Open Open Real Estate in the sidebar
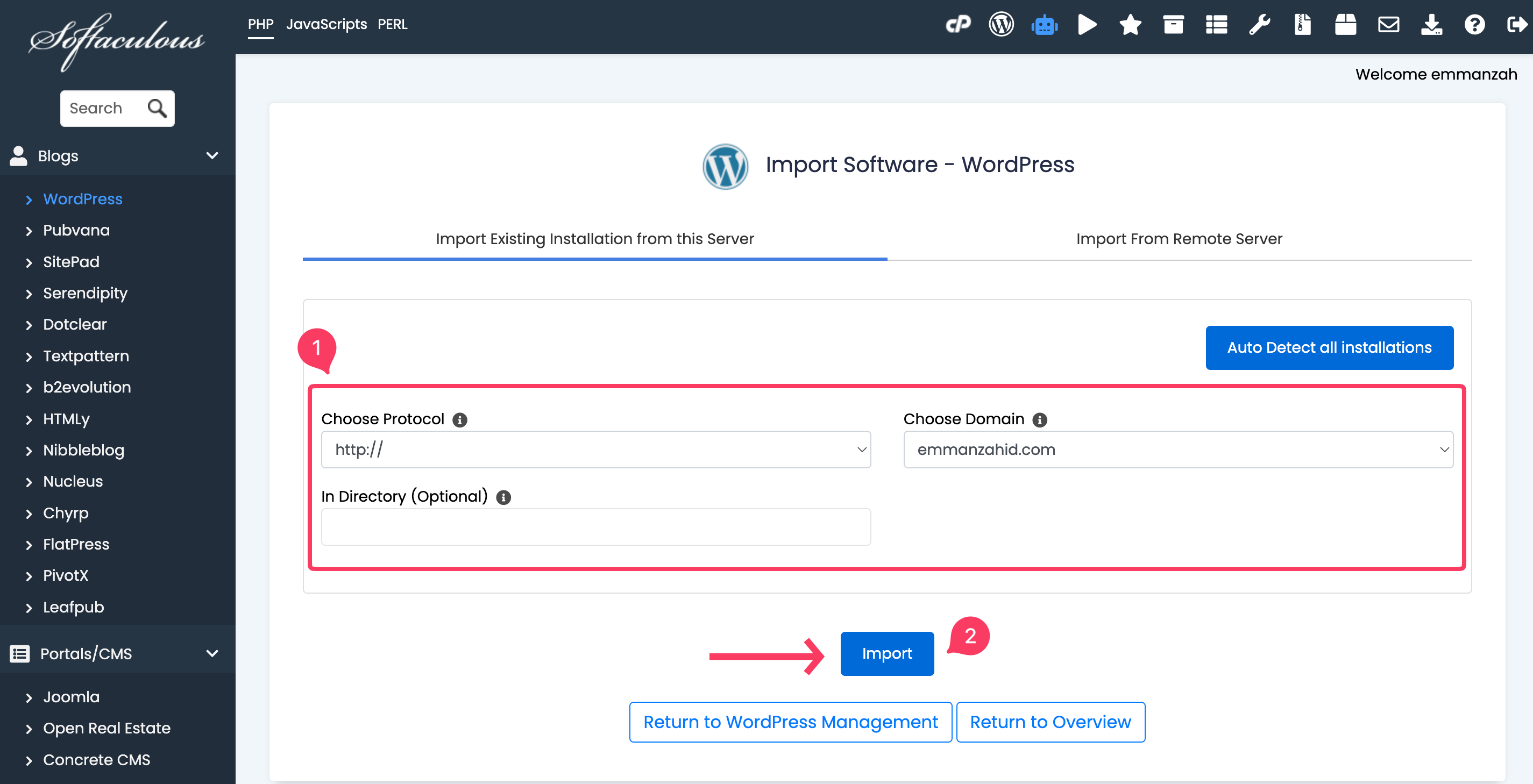The image size is (1533, 784). (x=107, y=728)
